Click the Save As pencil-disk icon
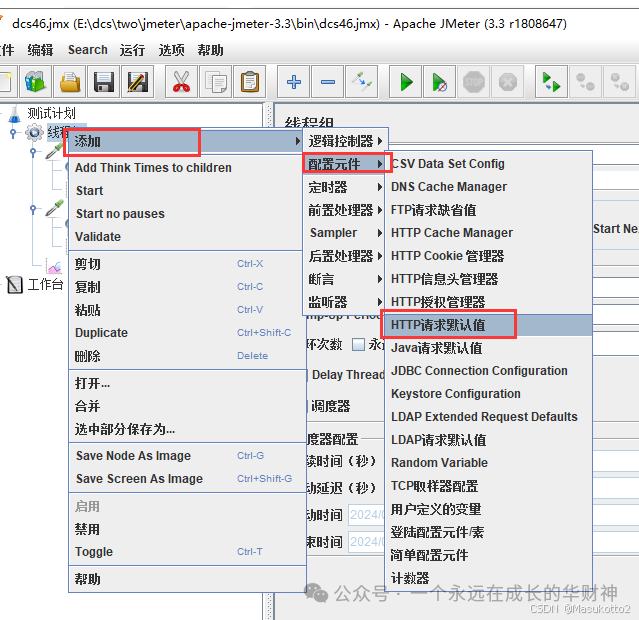Image resolution: width=639 pixels, height=620 pixels. [x=138, y=82]
